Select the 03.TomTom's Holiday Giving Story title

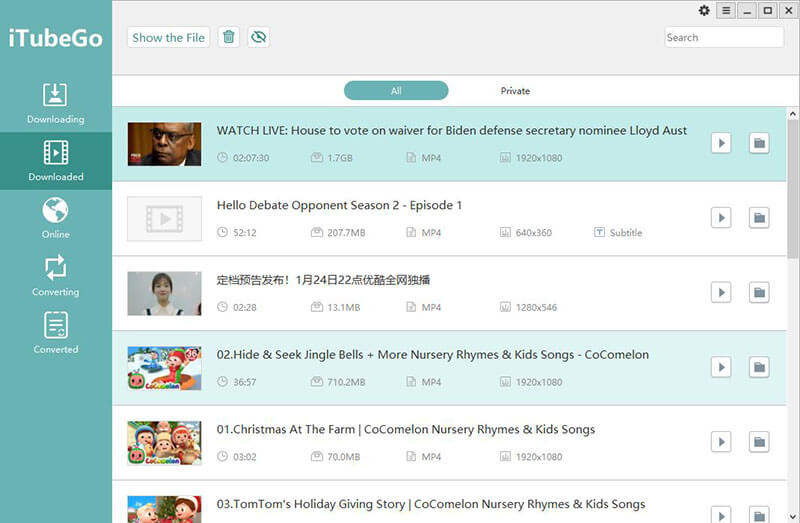(431, 504)
